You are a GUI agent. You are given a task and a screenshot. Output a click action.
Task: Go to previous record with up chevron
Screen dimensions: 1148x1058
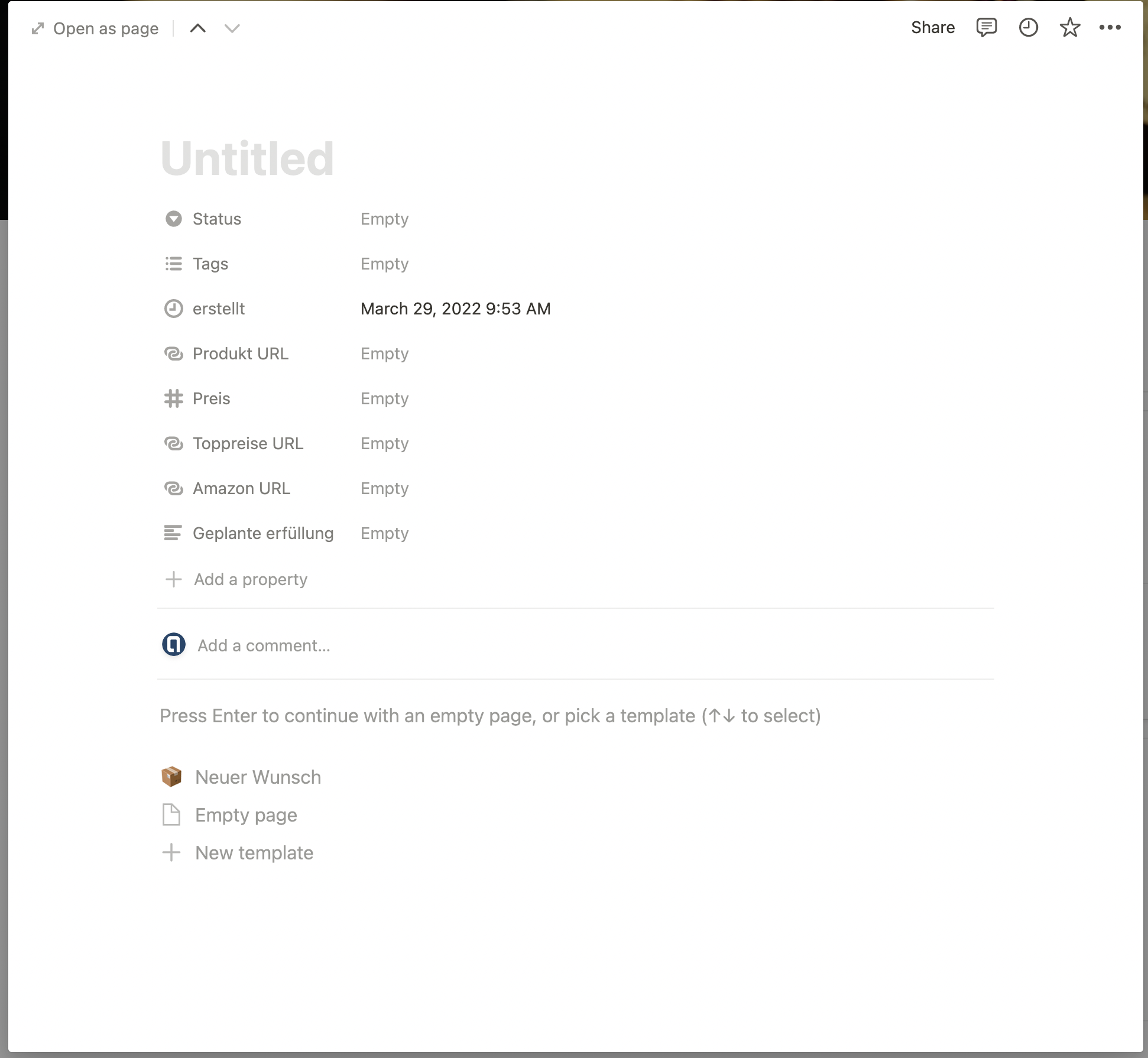tap(198, 28)
